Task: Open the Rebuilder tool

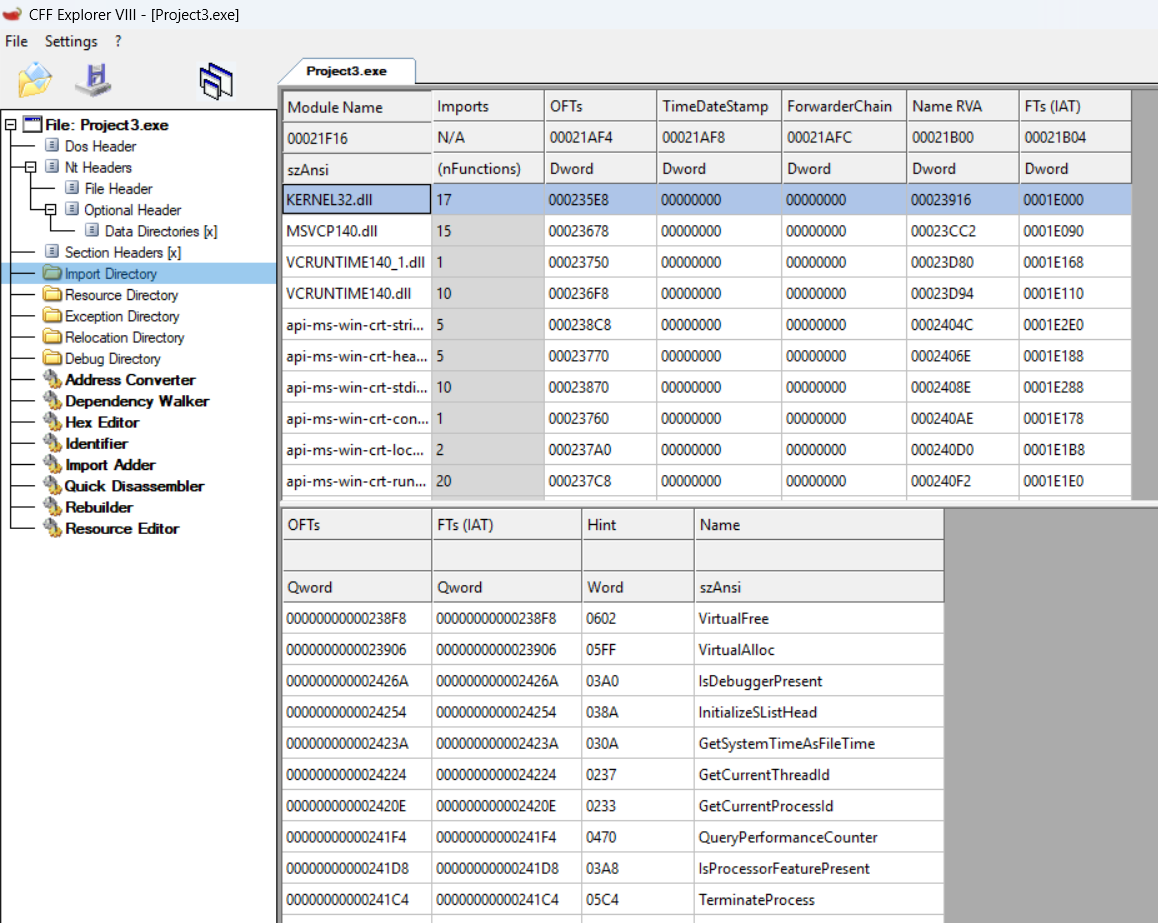Action: 99,507
